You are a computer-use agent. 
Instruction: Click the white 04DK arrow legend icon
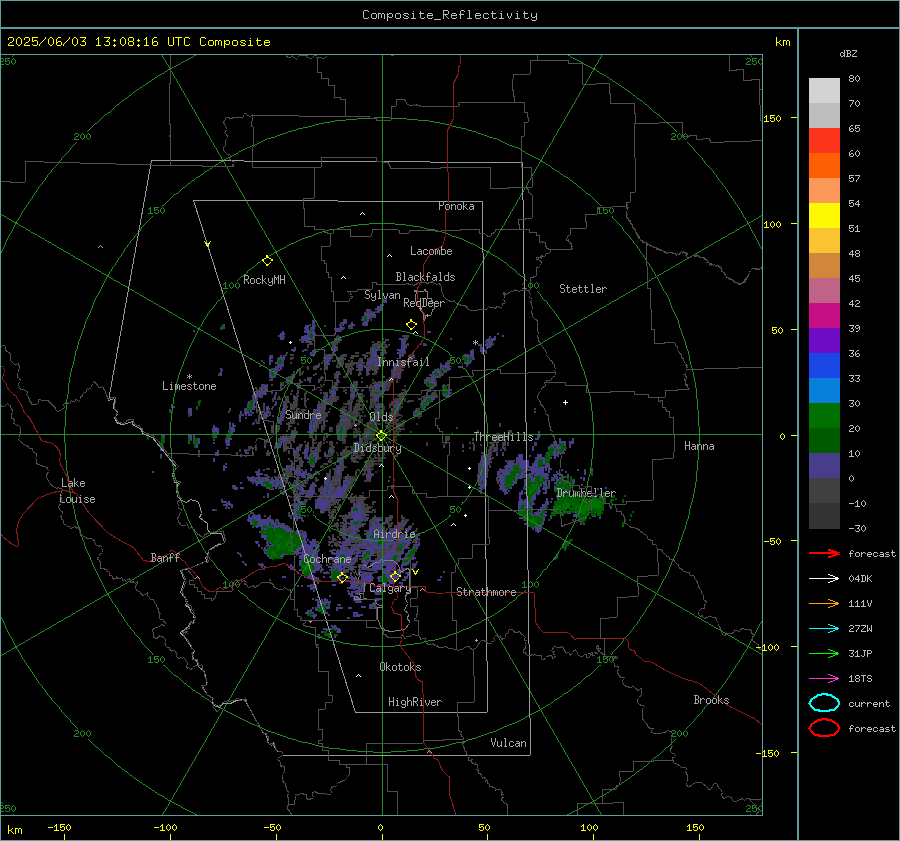point(824,578)
